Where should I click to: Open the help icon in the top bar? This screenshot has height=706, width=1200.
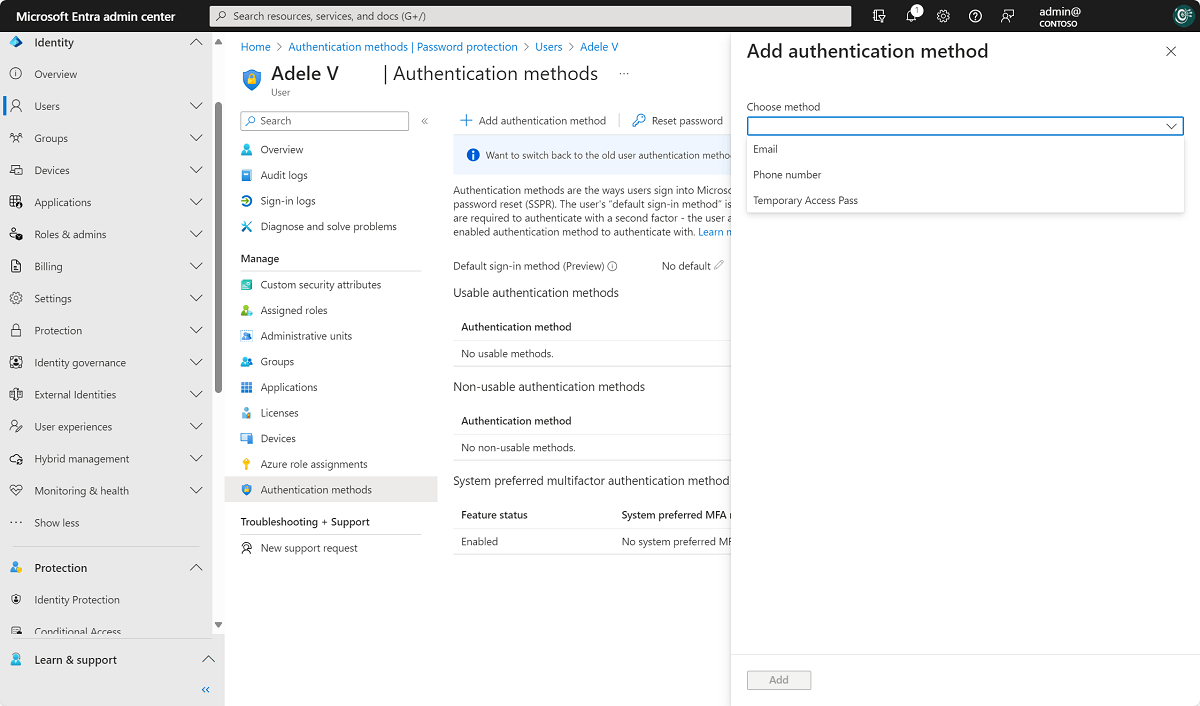tap(974, 16)
